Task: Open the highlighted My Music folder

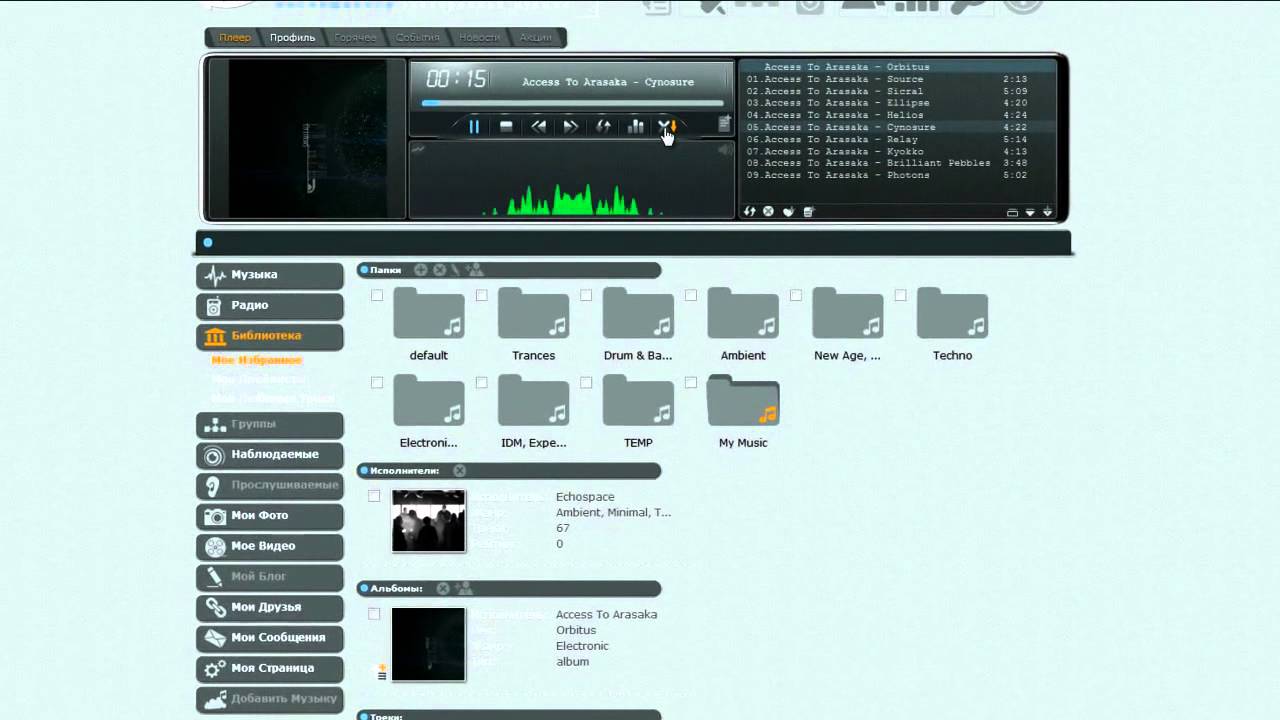Action: [x=743, y=400]
